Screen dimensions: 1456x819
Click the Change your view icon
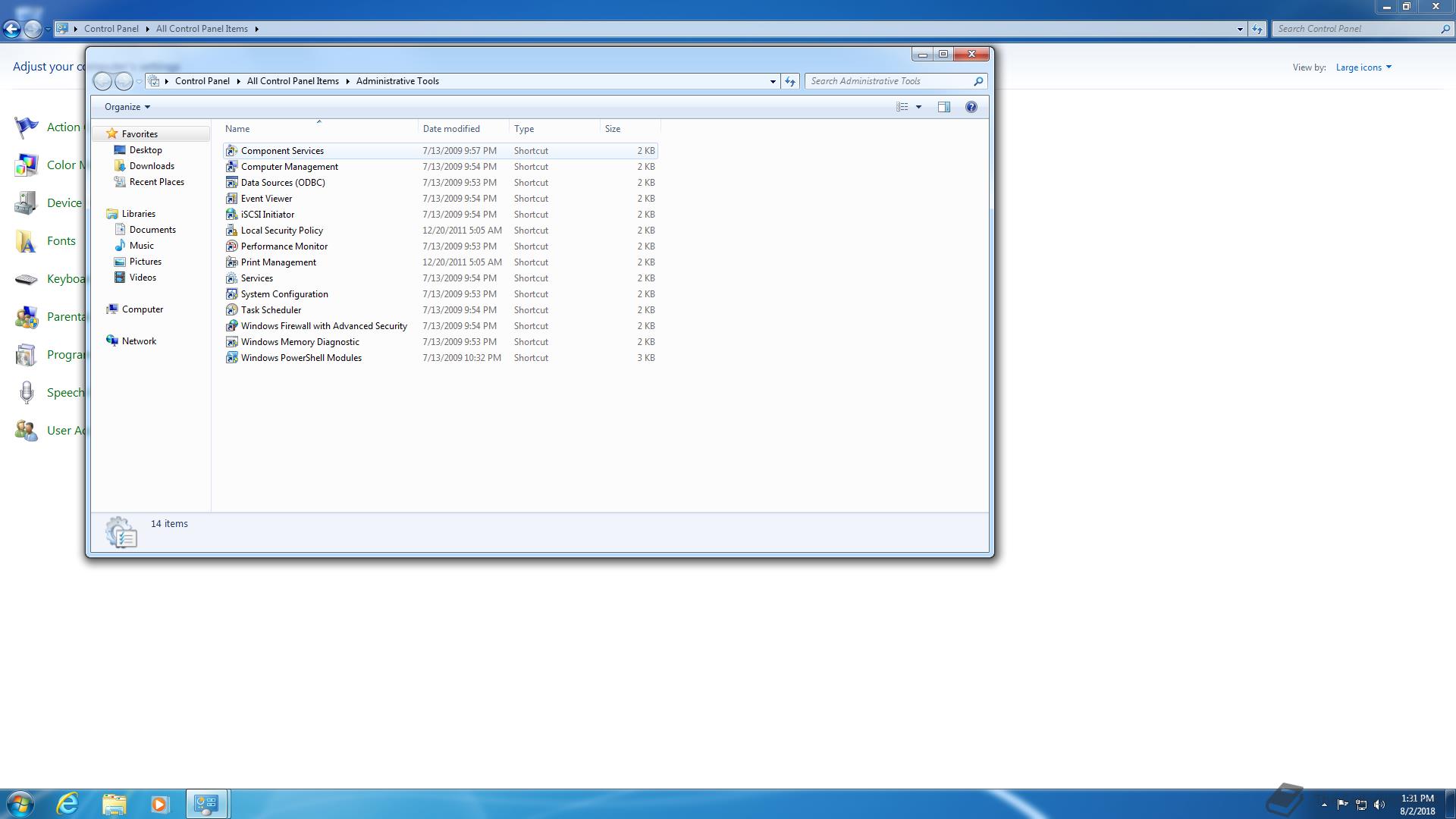tap(902, 107)
